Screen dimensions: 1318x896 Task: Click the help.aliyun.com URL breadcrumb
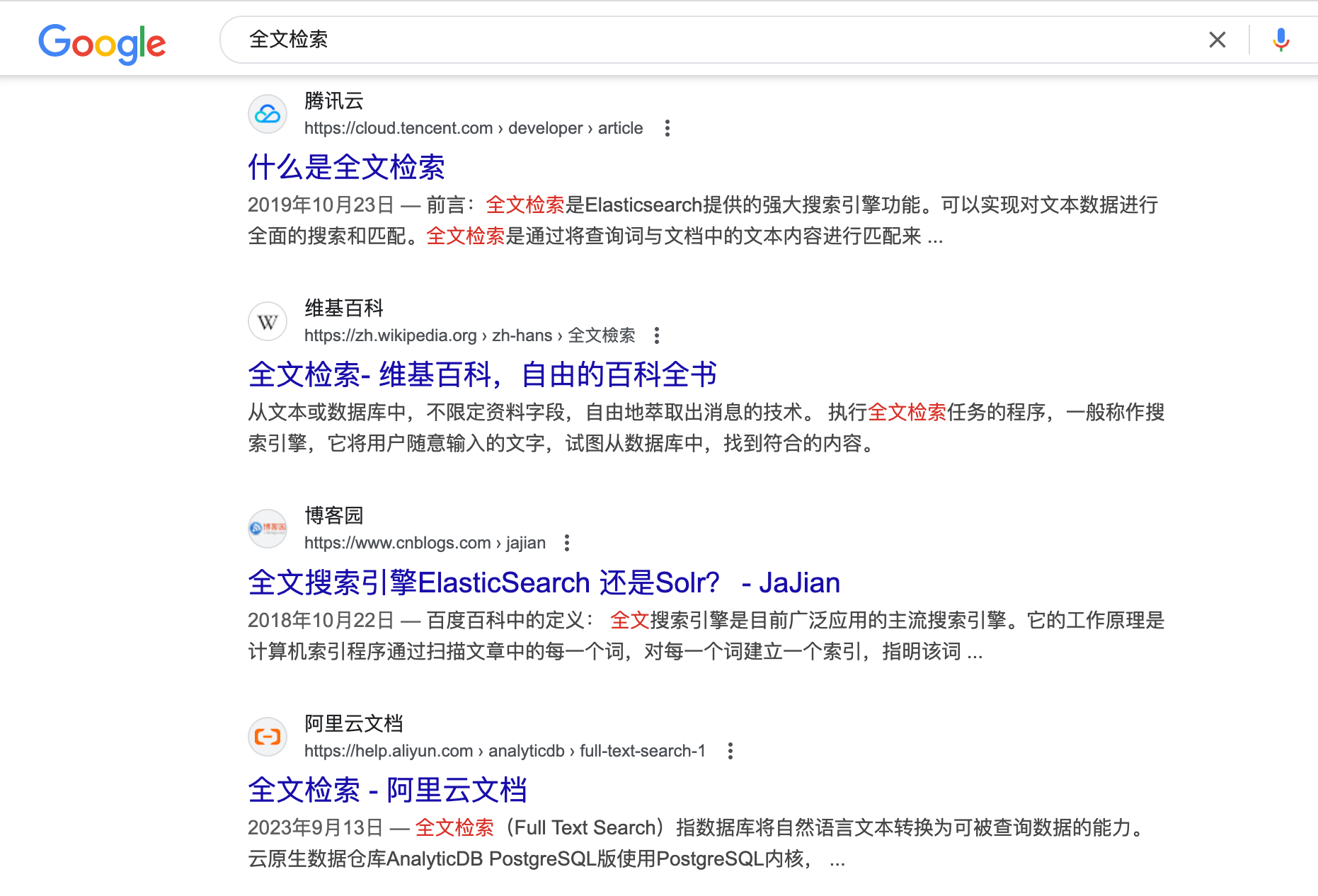pos(504,751)
